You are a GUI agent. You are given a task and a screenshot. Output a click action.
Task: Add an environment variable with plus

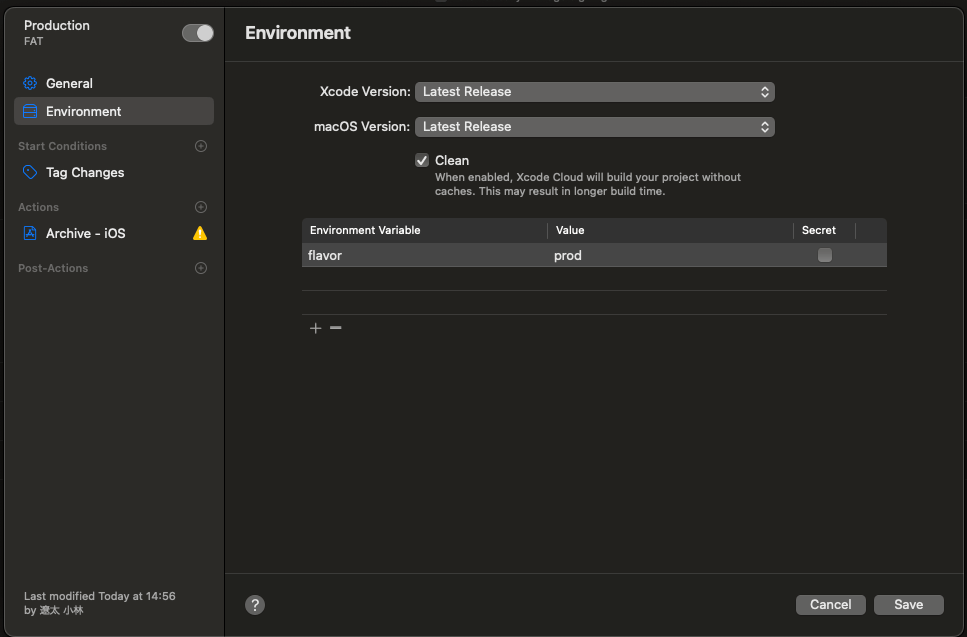pos(315,328)
